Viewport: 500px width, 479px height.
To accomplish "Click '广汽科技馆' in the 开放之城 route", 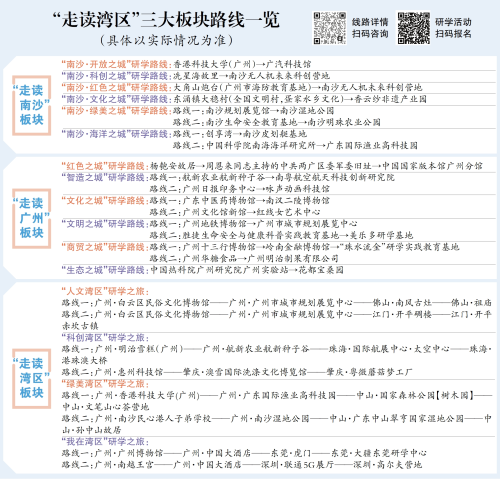I will click(288, 64).
